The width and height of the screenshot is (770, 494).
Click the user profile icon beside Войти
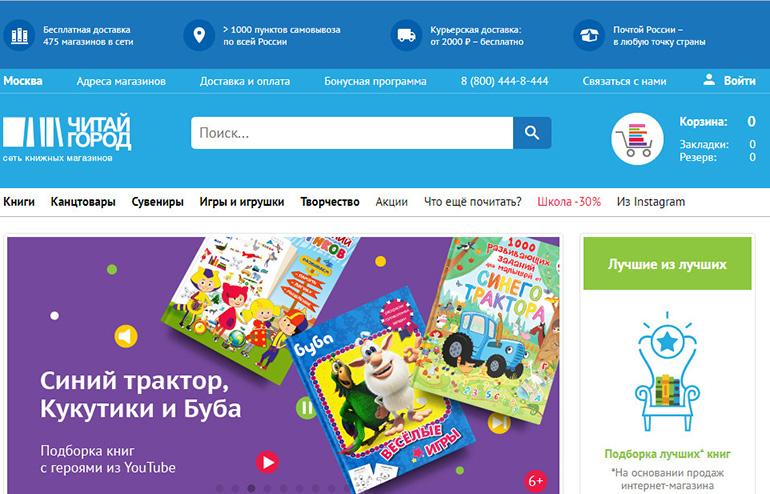coord(709,80)
